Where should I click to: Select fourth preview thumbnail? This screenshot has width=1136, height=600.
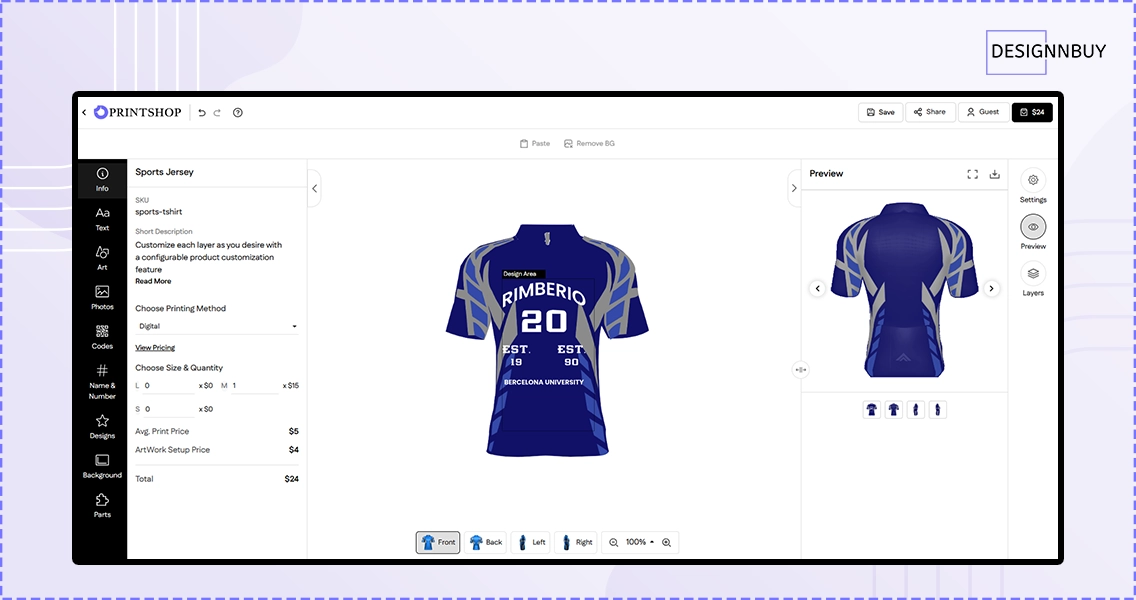[x=937, y=409]
